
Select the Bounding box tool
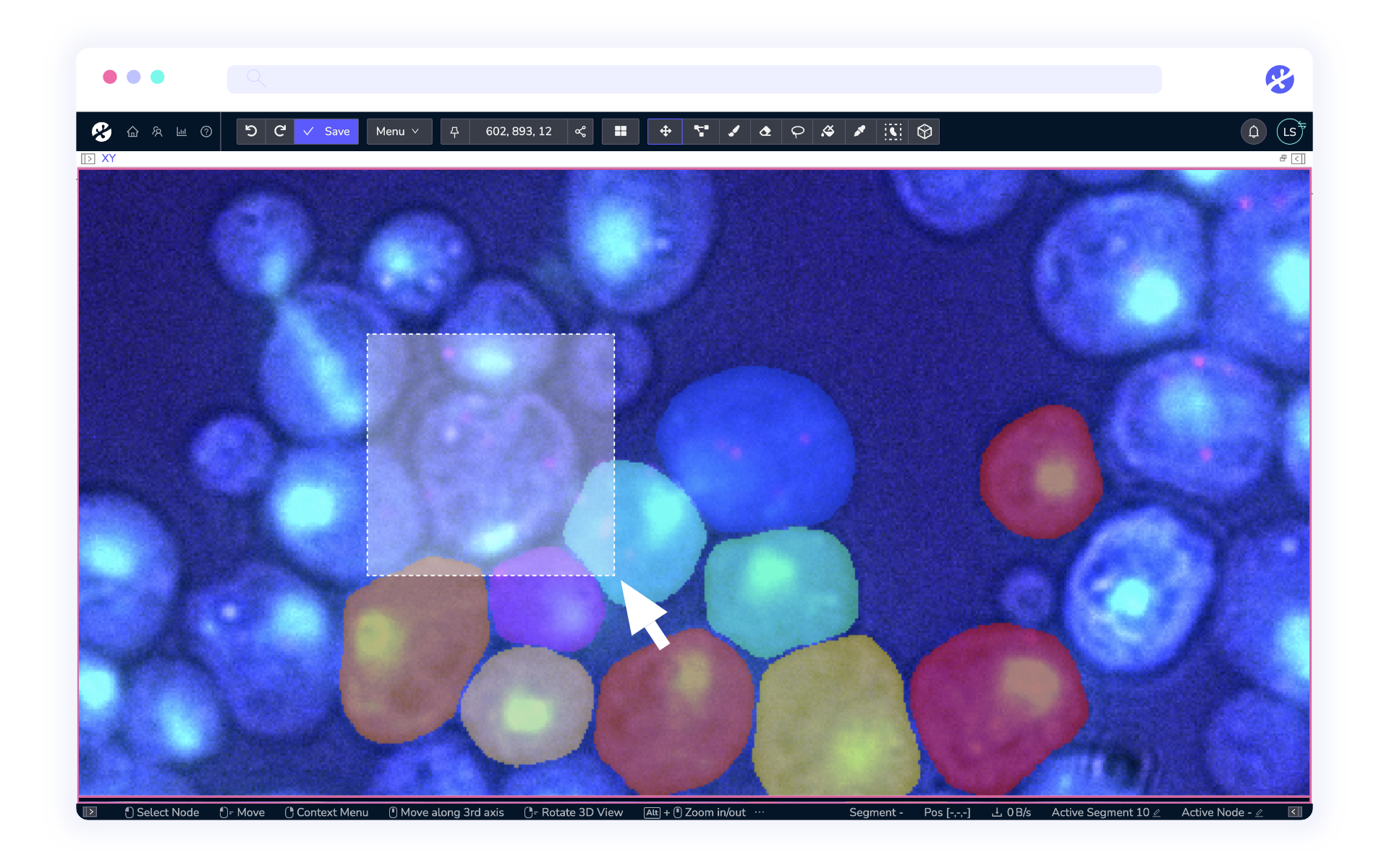925,131
